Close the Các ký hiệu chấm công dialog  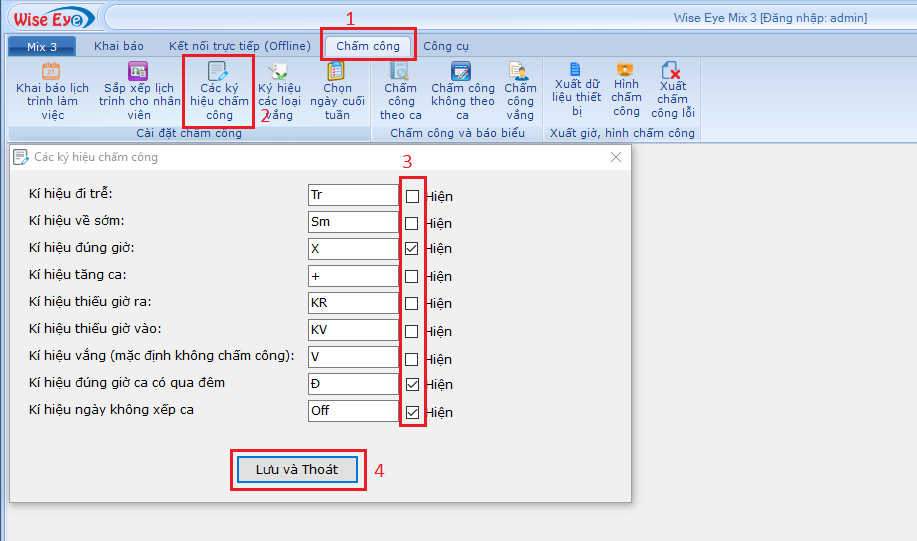click(616, 157)
